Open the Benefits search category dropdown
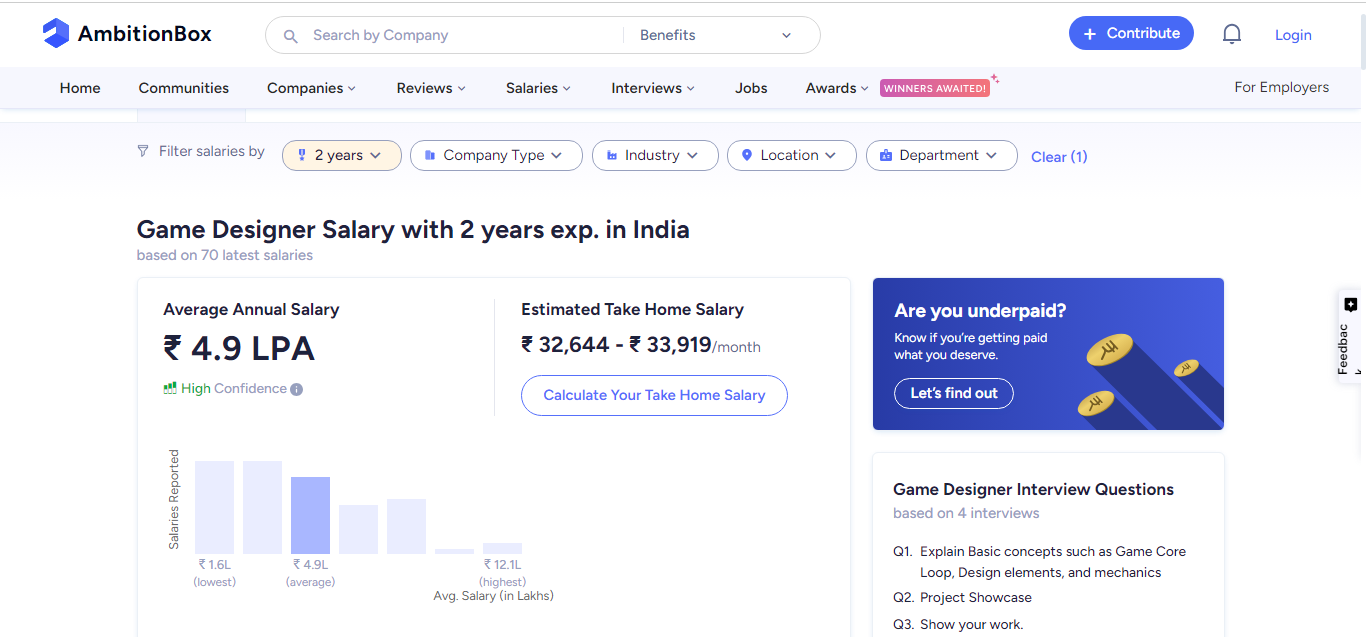The height and width of the screenshot is (637, 1366). pyautogui.click(x=716, y=35)
